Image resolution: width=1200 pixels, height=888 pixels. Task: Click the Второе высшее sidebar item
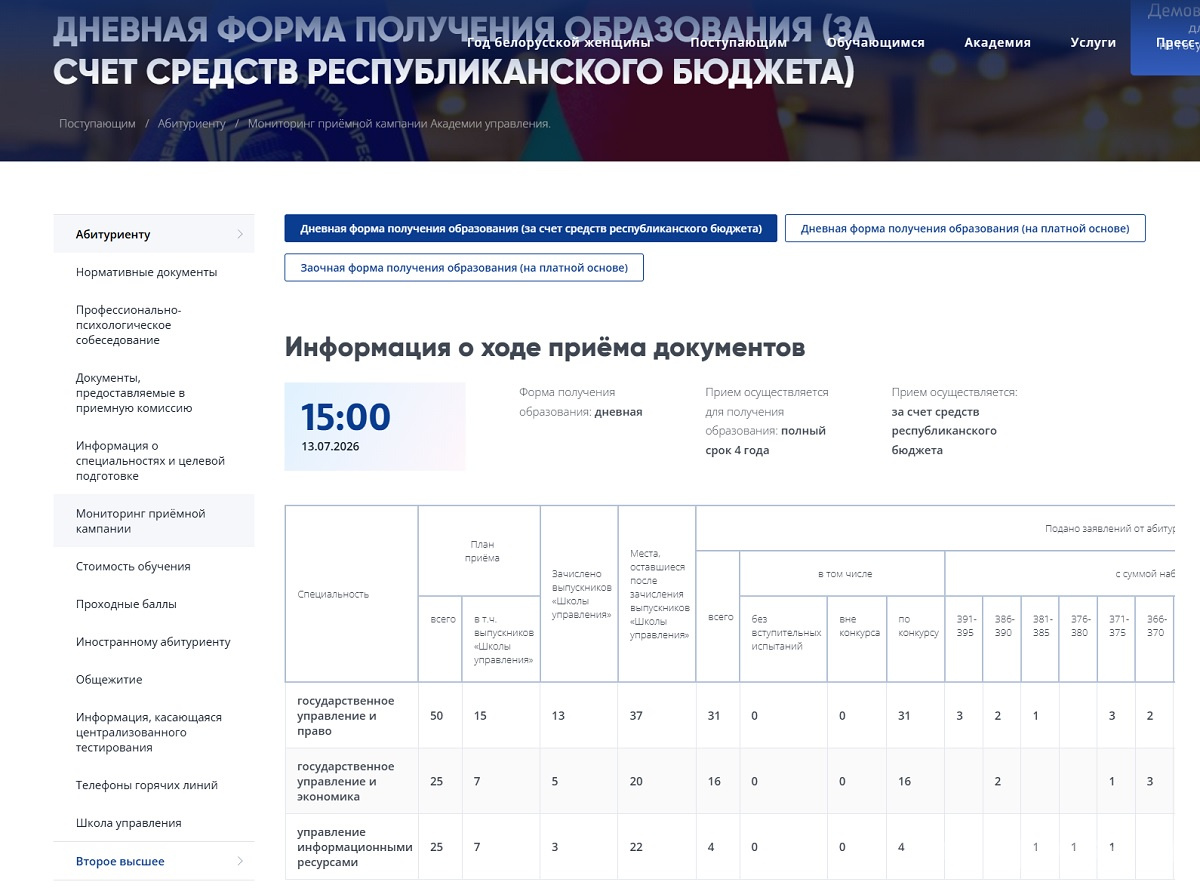(x=154, y=861)
